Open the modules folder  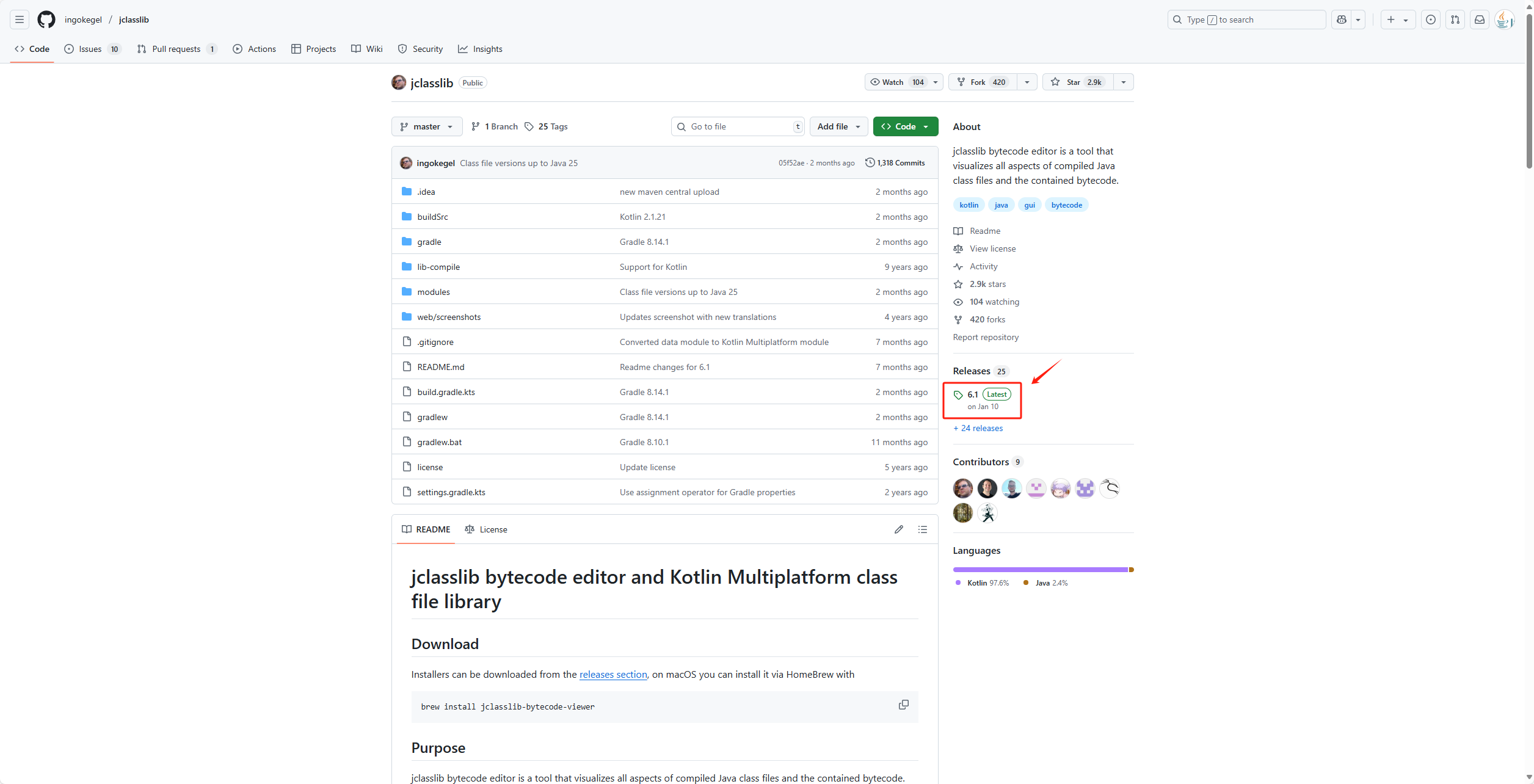[434, 292]
